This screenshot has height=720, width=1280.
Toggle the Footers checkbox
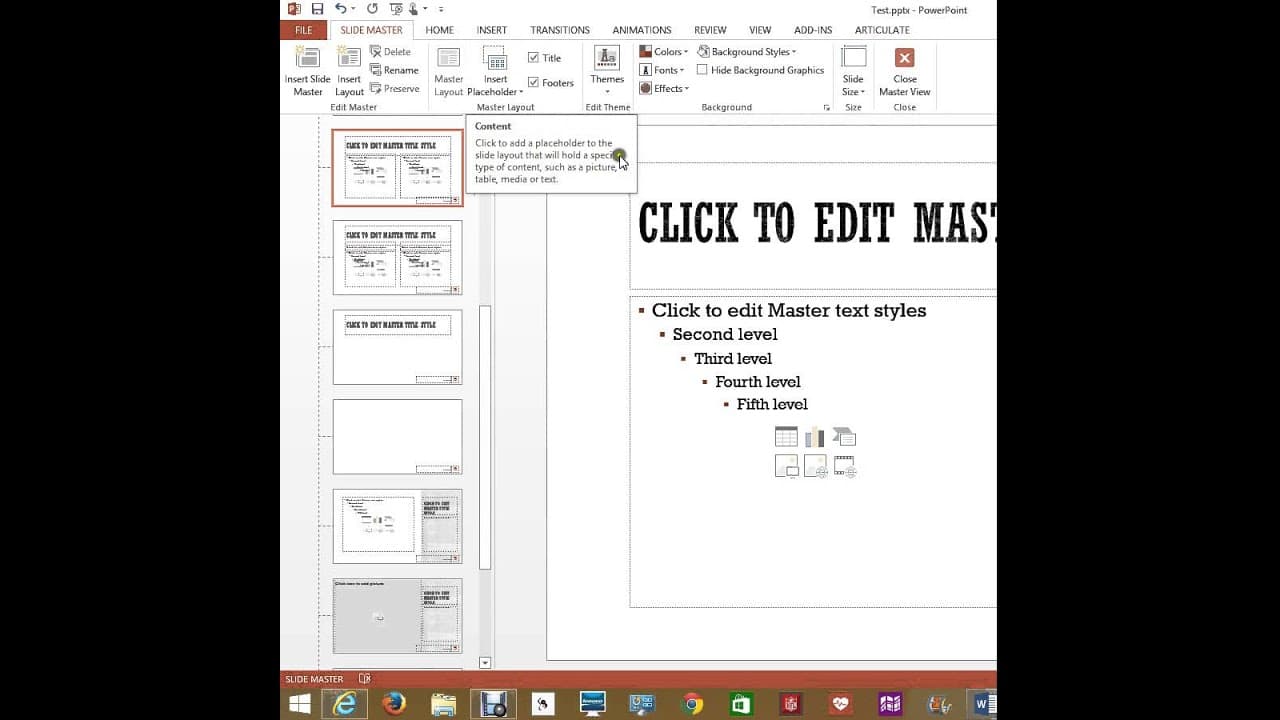(533, 83)
